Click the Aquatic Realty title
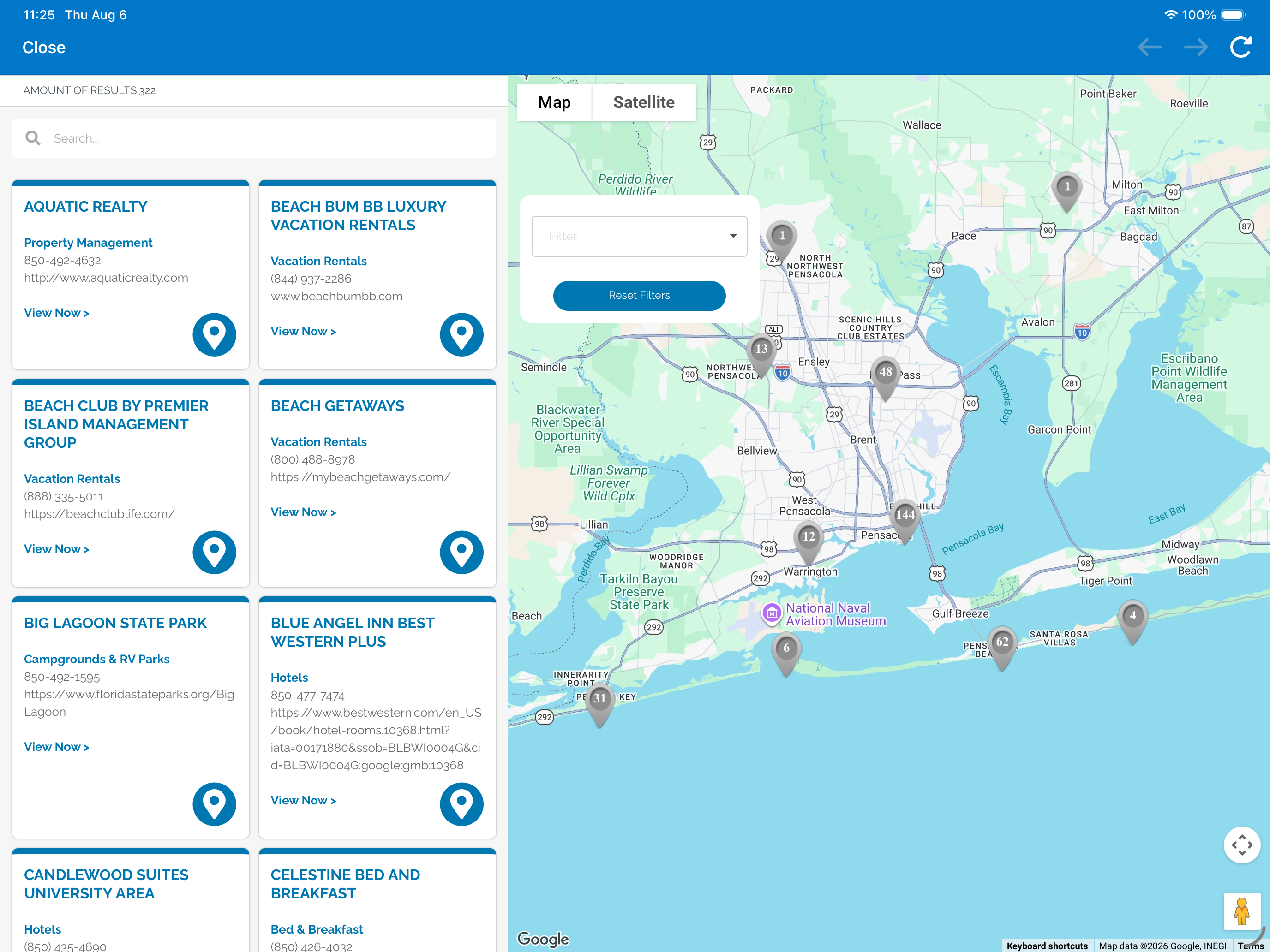The height and width of the screenshot is (952, 1270). click(85, 207)
